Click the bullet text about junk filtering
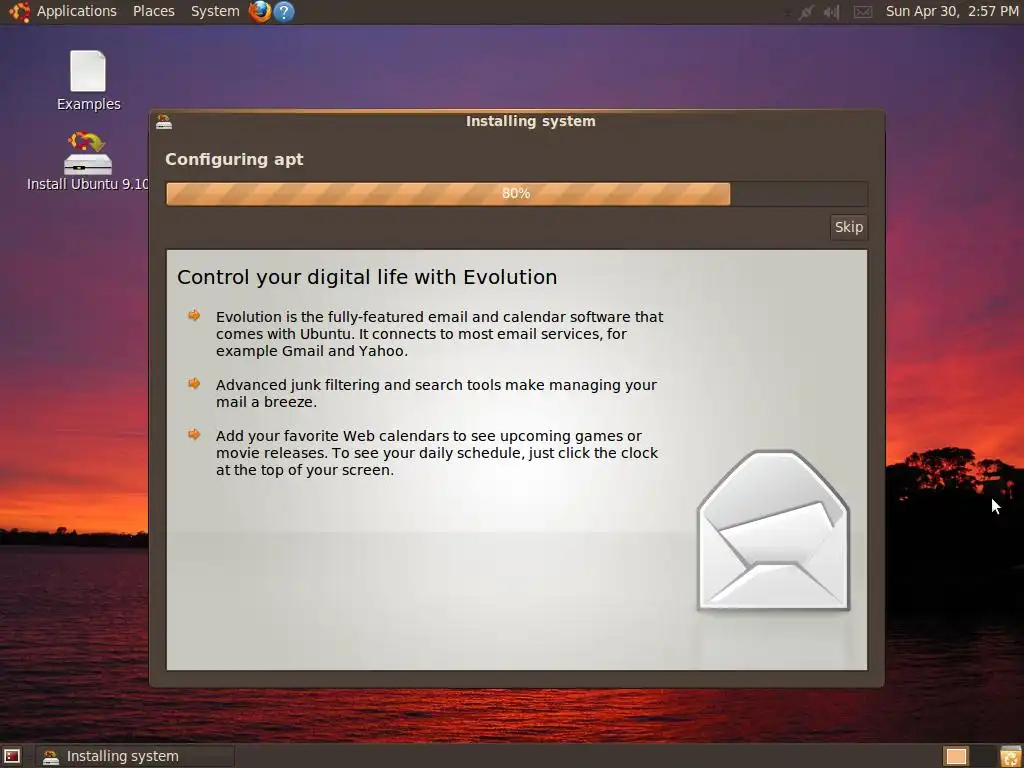The image size is (1024, 768). 436,393
